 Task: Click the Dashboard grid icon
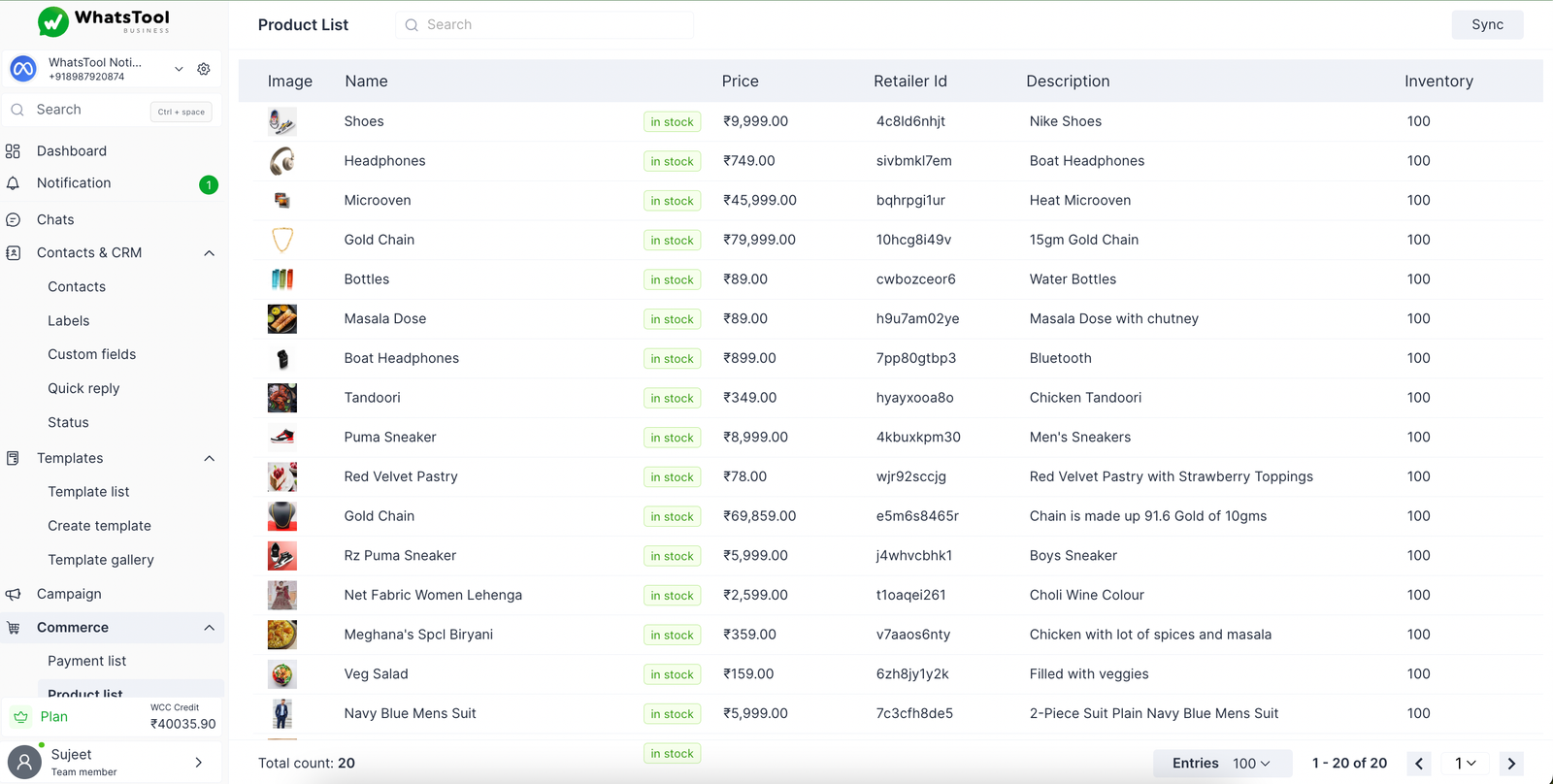click(x=13, y=151)
